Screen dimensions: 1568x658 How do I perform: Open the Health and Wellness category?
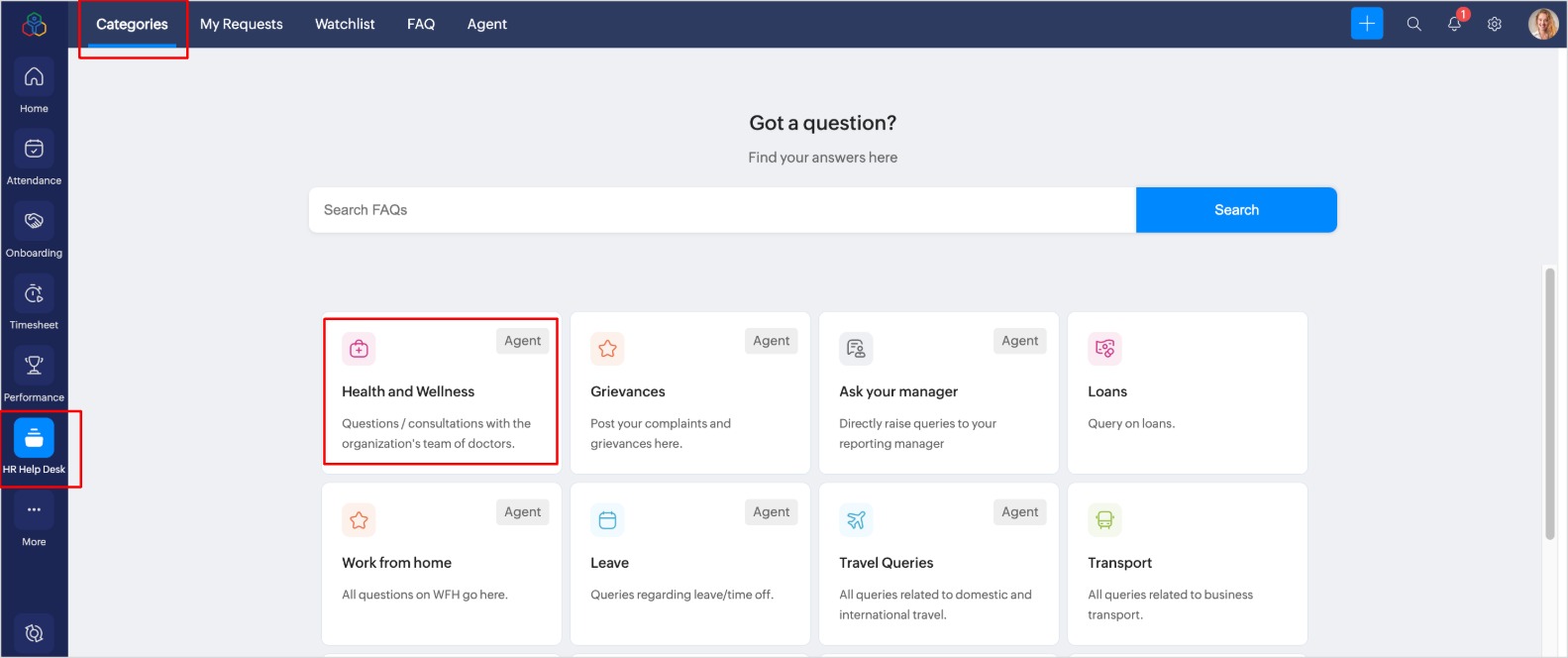pos(441,392)
